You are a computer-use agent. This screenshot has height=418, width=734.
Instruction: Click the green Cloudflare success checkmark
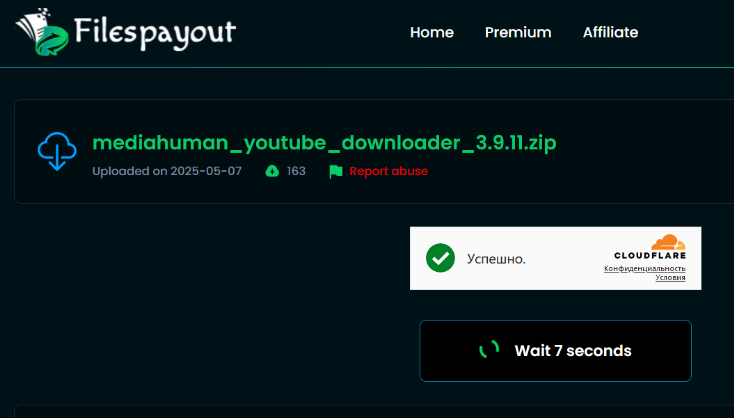[x=440, y=258]
